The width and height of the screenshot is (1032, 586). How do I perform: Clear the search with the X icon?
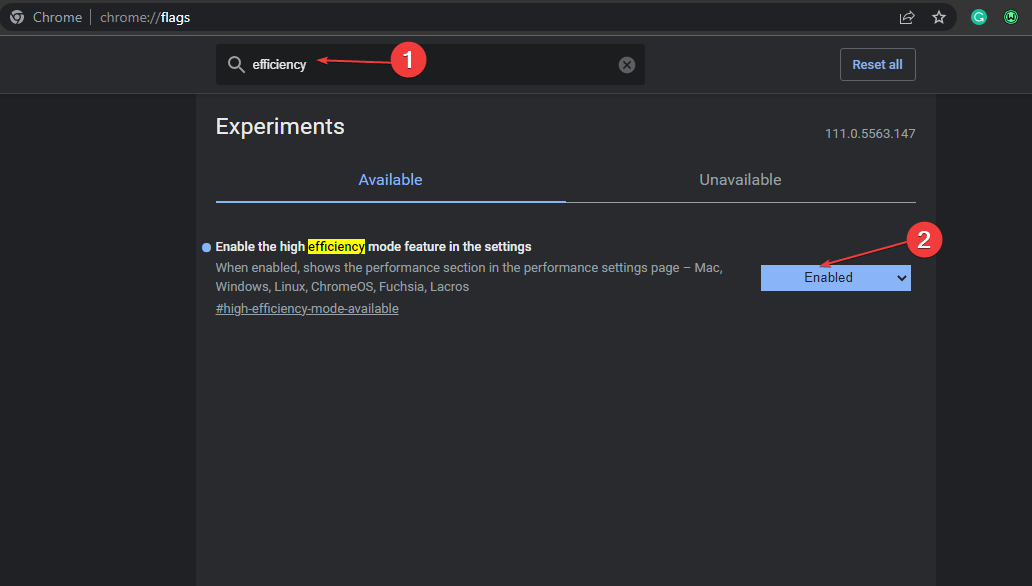click(627, 65)
